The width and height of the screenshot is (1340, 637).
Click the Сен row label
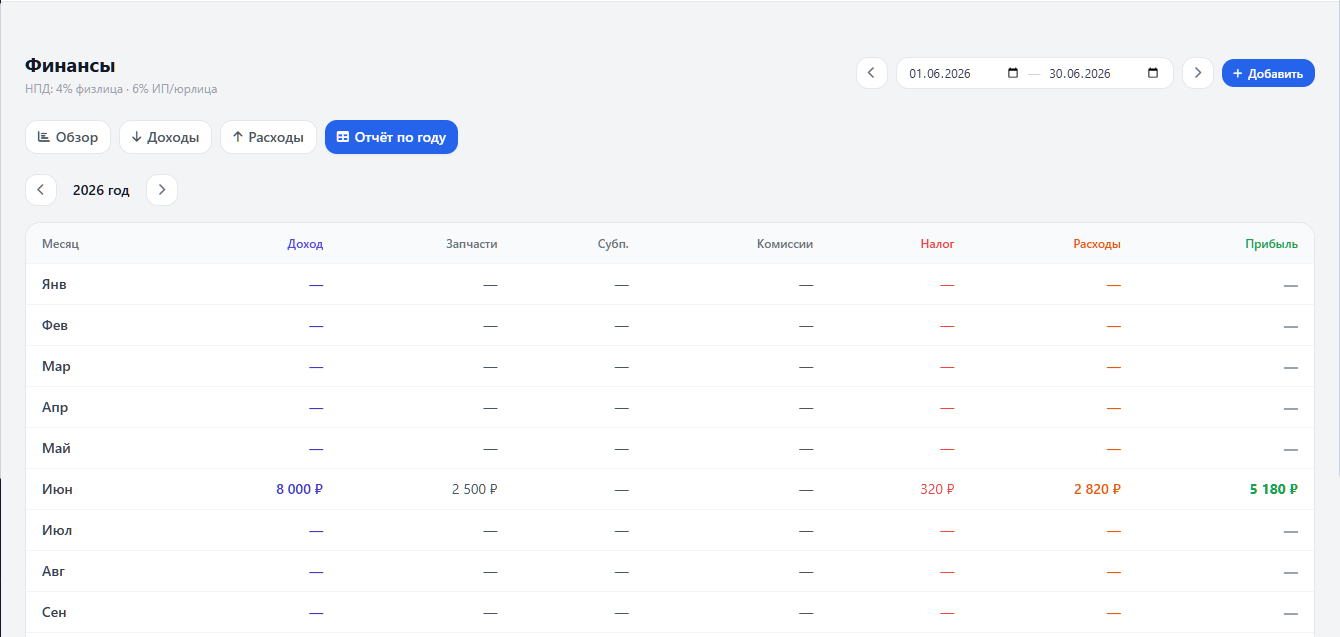(54, 613)
